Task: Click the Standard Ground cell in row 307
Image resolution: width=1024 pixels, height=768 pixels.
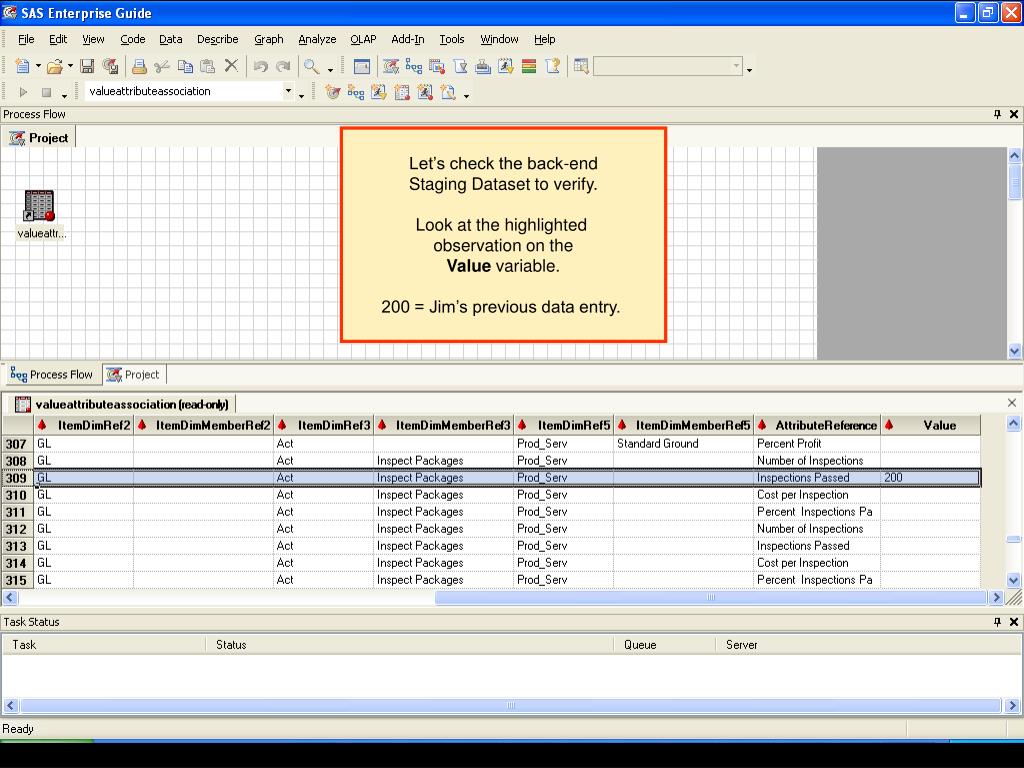Action: point(683,444)
